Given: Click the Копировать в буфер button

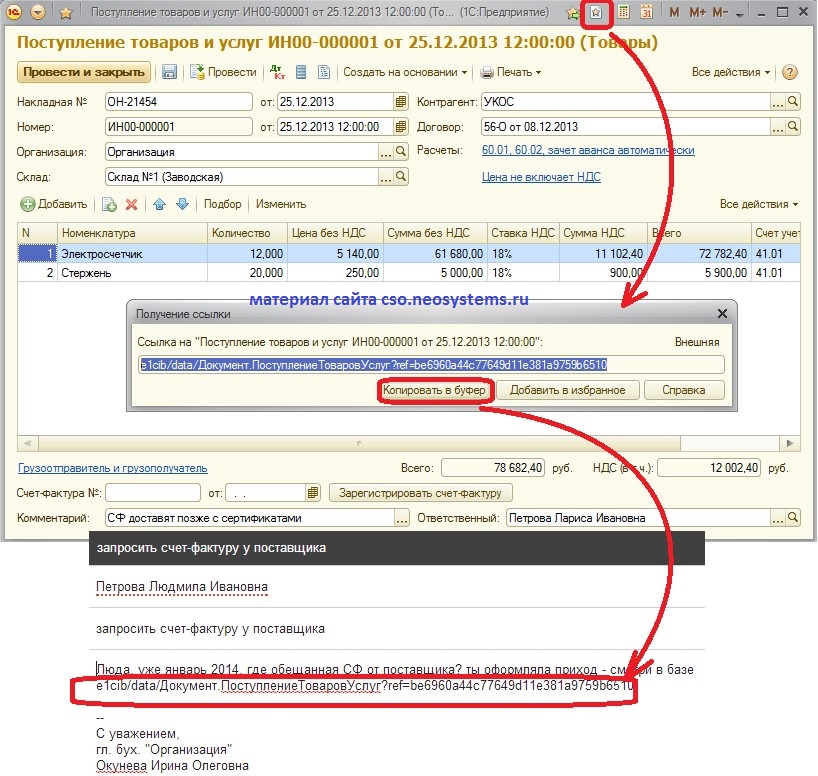Looking at the screenshot, I should (x=434, y=390).
